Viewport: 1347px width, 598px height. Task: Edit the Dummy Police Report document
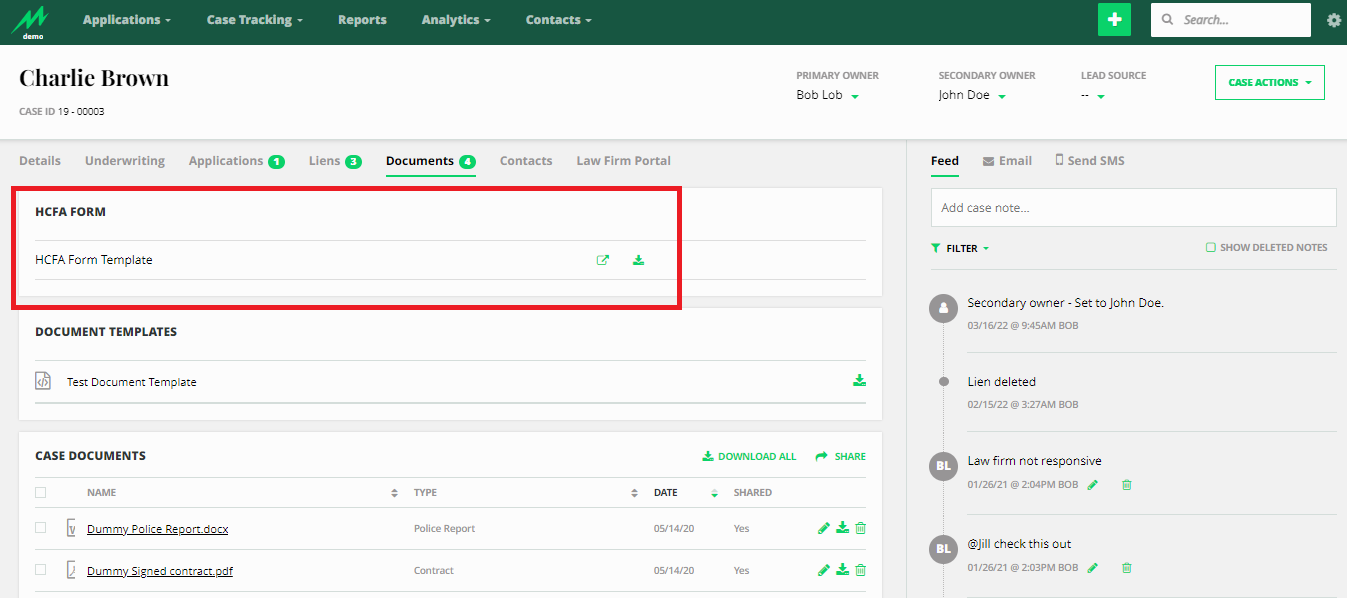(823, 528)
